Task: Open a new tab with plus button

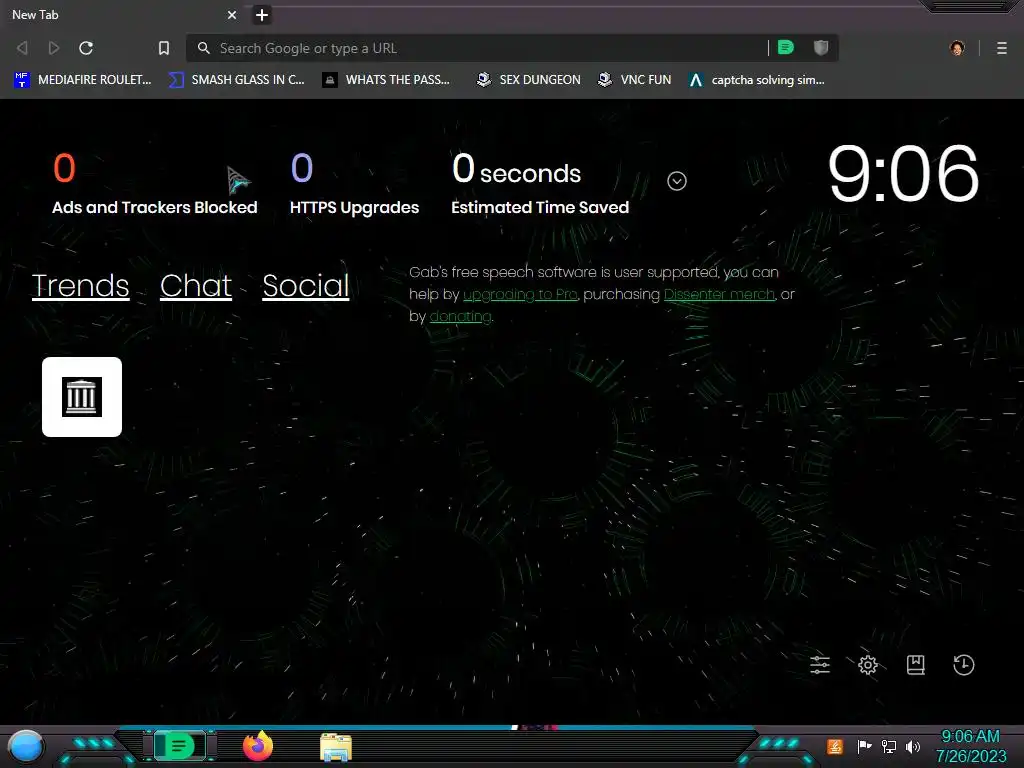Action: pos(262,15)
